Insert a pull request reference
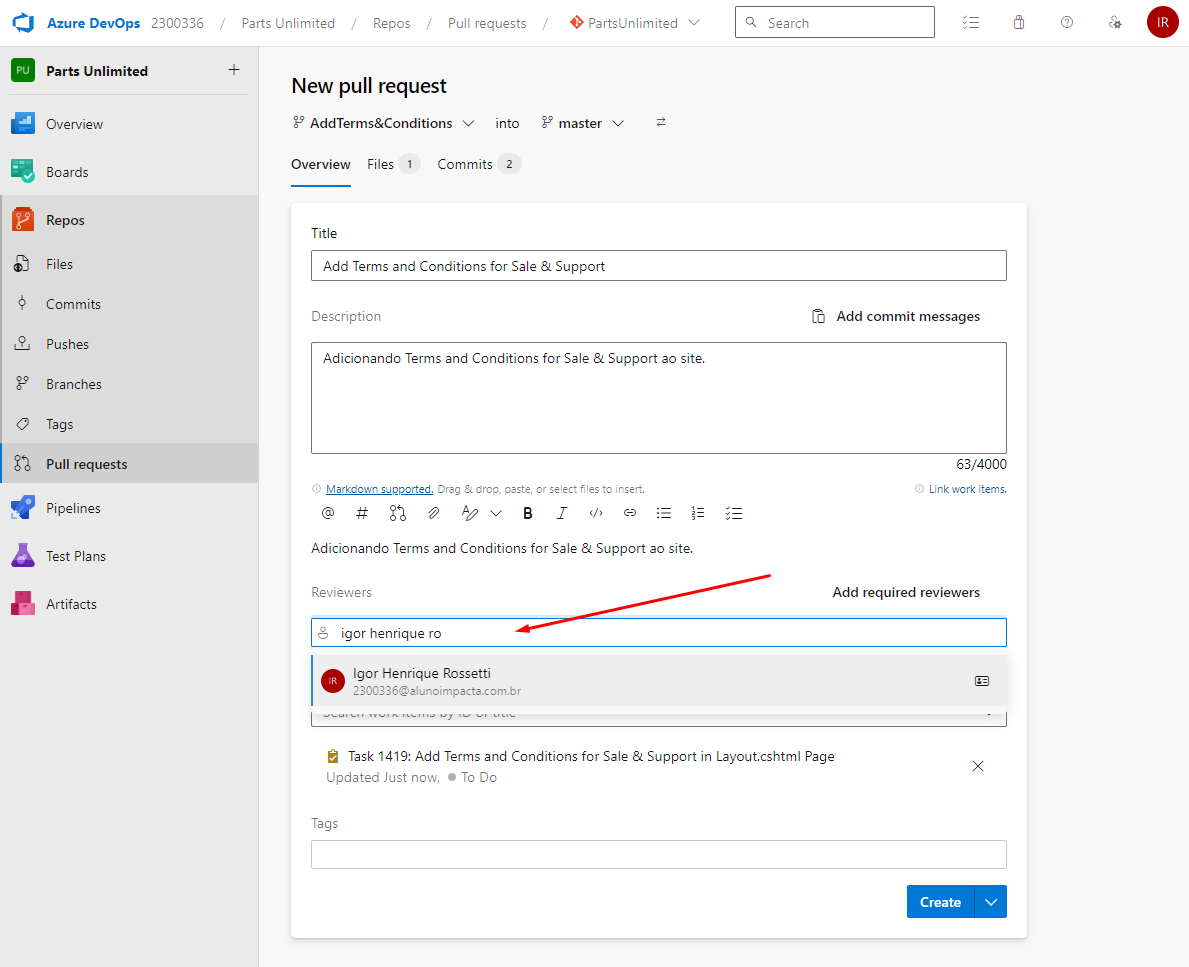The image size is (1189, 967). click(397, 513)
